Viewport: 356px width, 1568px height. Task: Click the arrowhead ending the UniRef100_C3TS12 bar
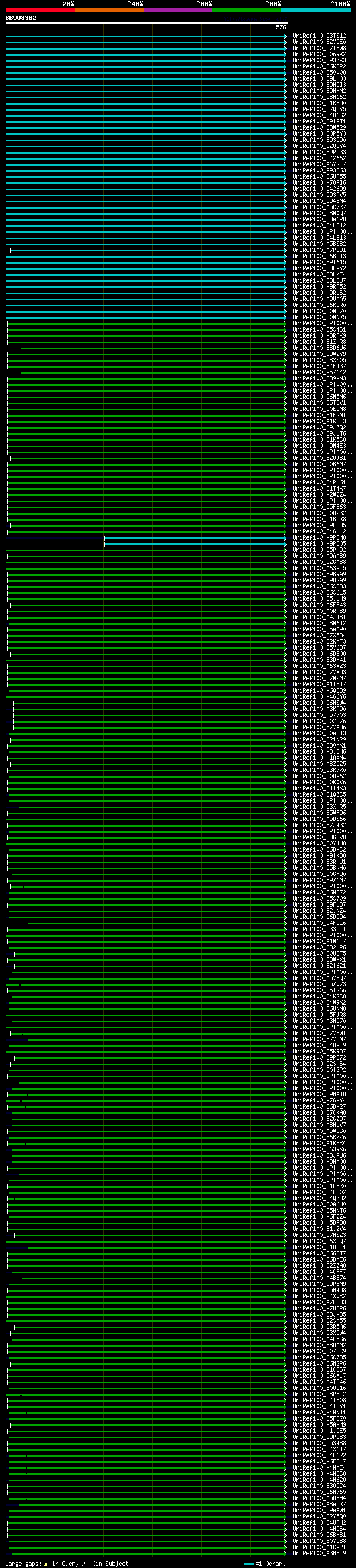pyautogui.click(x=285, y=36)
